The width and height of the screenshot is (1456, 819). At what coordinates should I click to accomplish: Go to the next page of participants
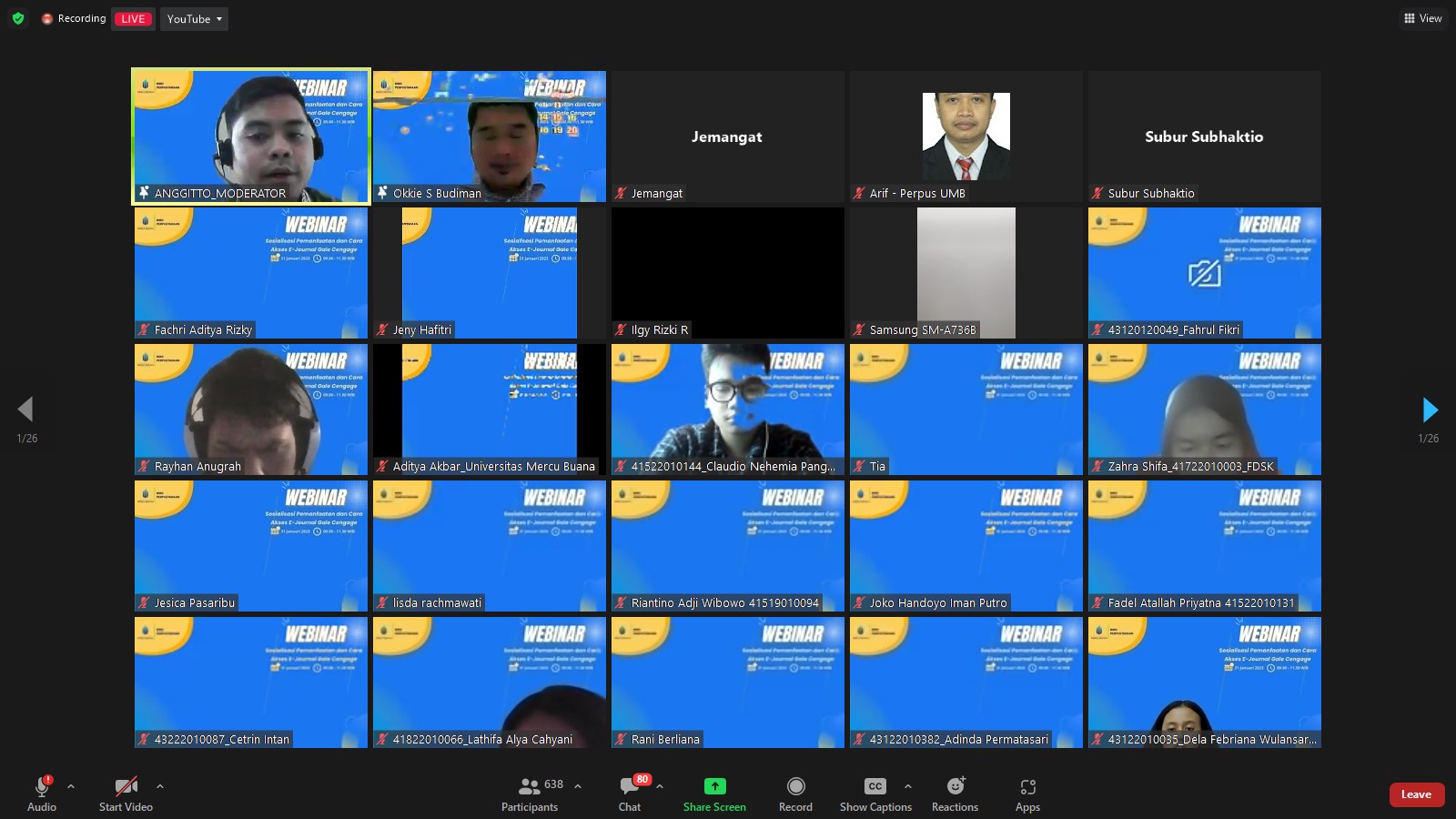(x=1430, y=409)
